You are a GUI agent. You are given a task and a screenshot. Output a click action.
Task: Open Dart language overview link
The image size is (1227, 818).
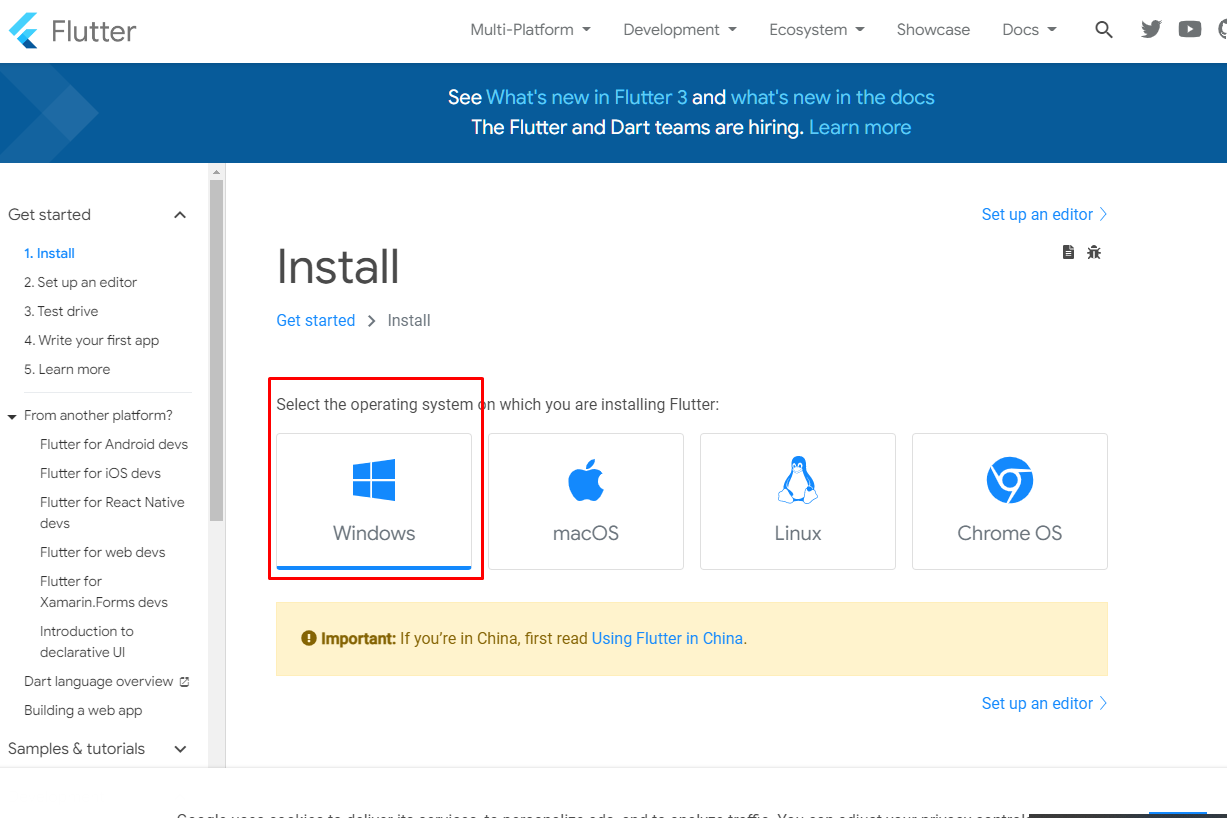pos(99,681)
